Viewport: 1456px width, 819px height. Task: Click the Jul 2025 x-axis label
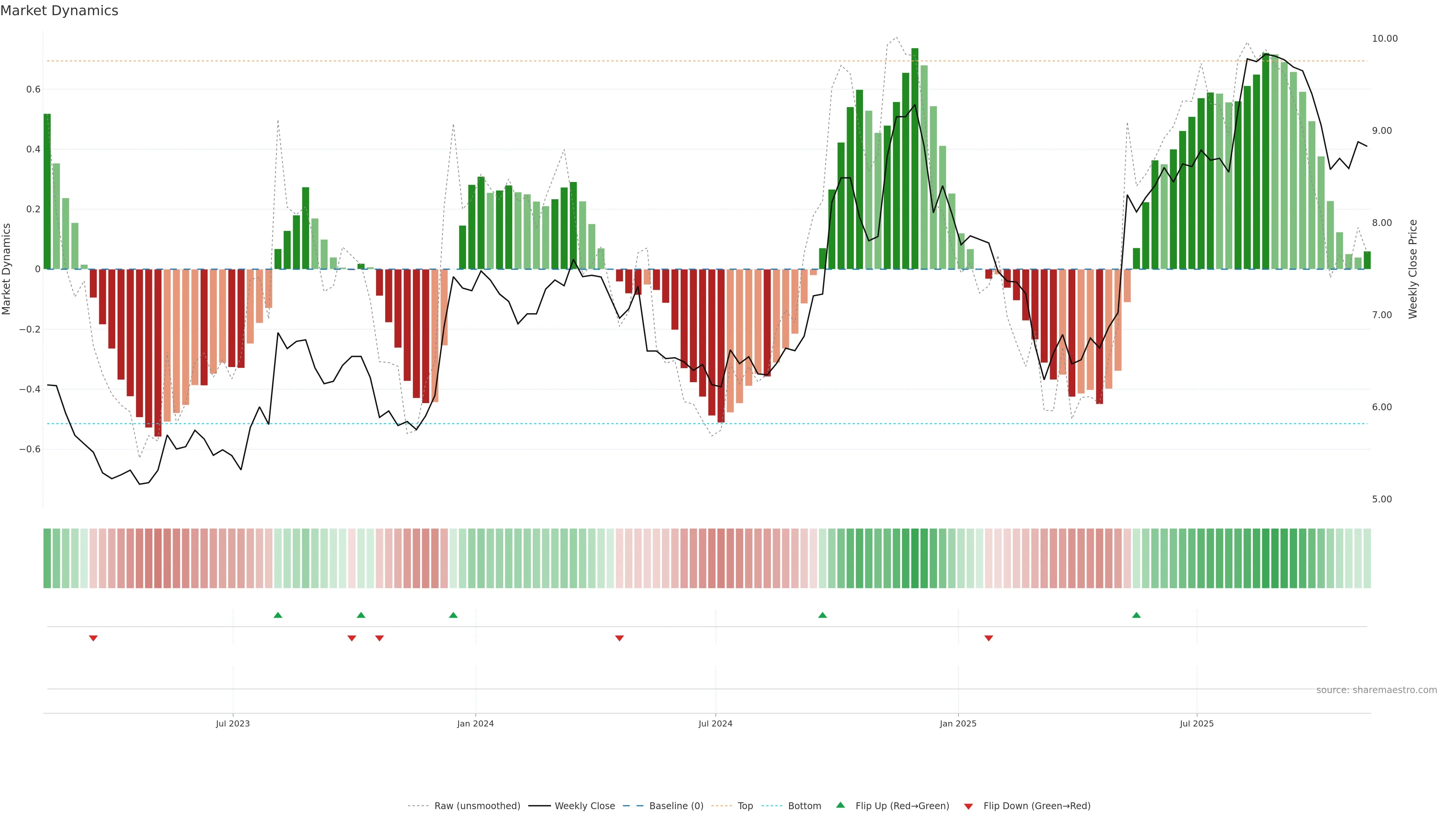click(x=1197, y=723)
